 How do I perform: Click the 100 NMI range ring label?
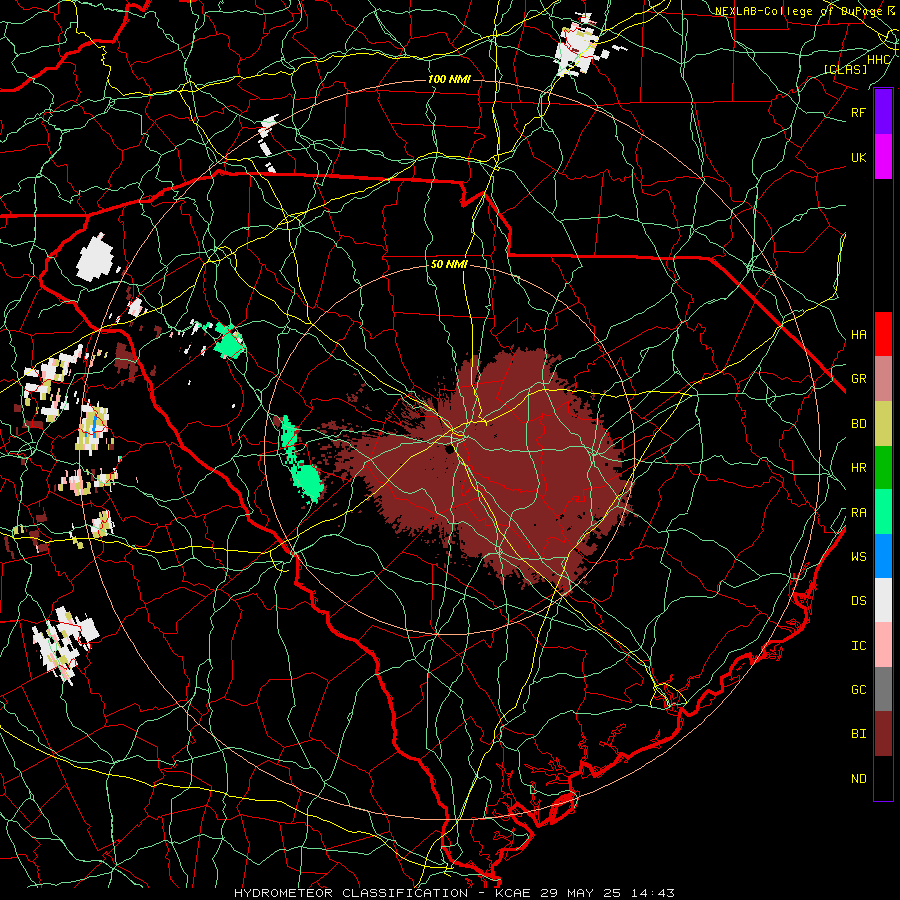[x=449, y=79]
